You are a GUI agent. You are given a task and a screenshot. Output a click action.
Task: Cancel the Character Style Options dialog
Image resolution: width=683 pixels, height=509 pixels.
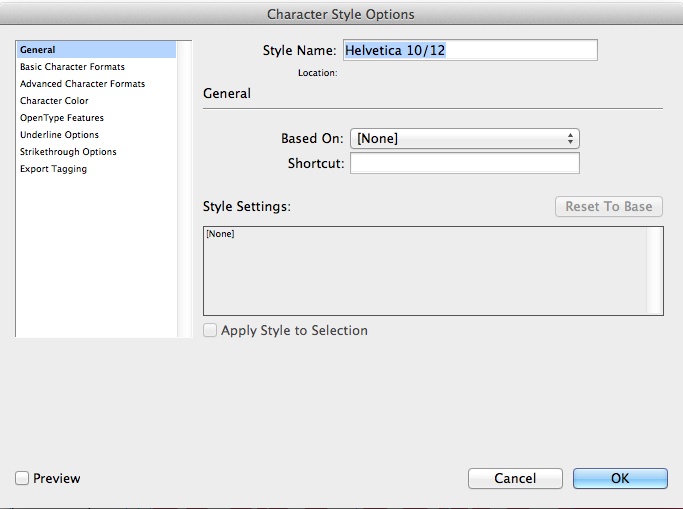point(515,479)
